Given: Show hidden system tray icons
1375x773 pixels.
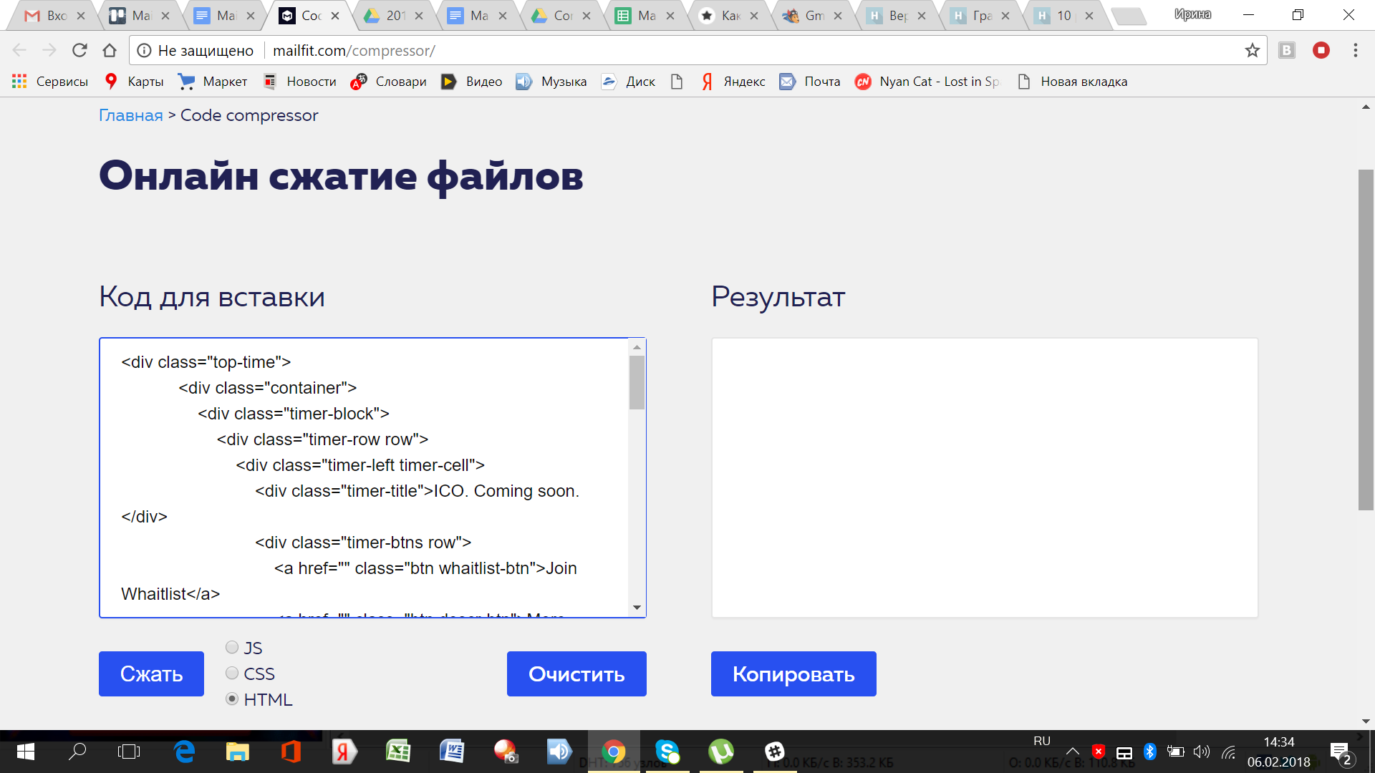Looking at the screenshot, I should (1072, 752).
